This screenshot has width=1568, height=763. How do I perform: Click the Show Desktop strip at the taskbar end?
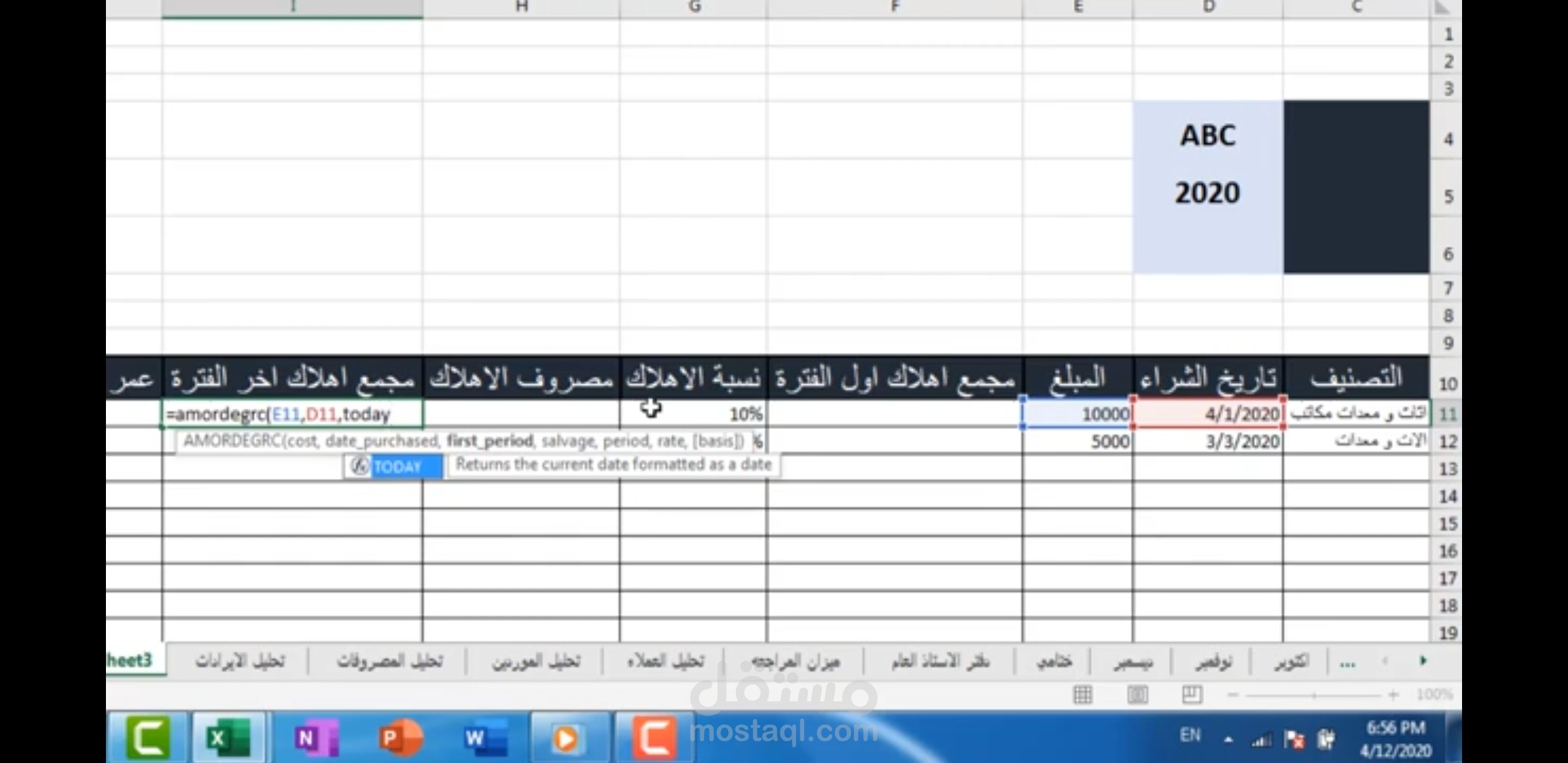1454,738
